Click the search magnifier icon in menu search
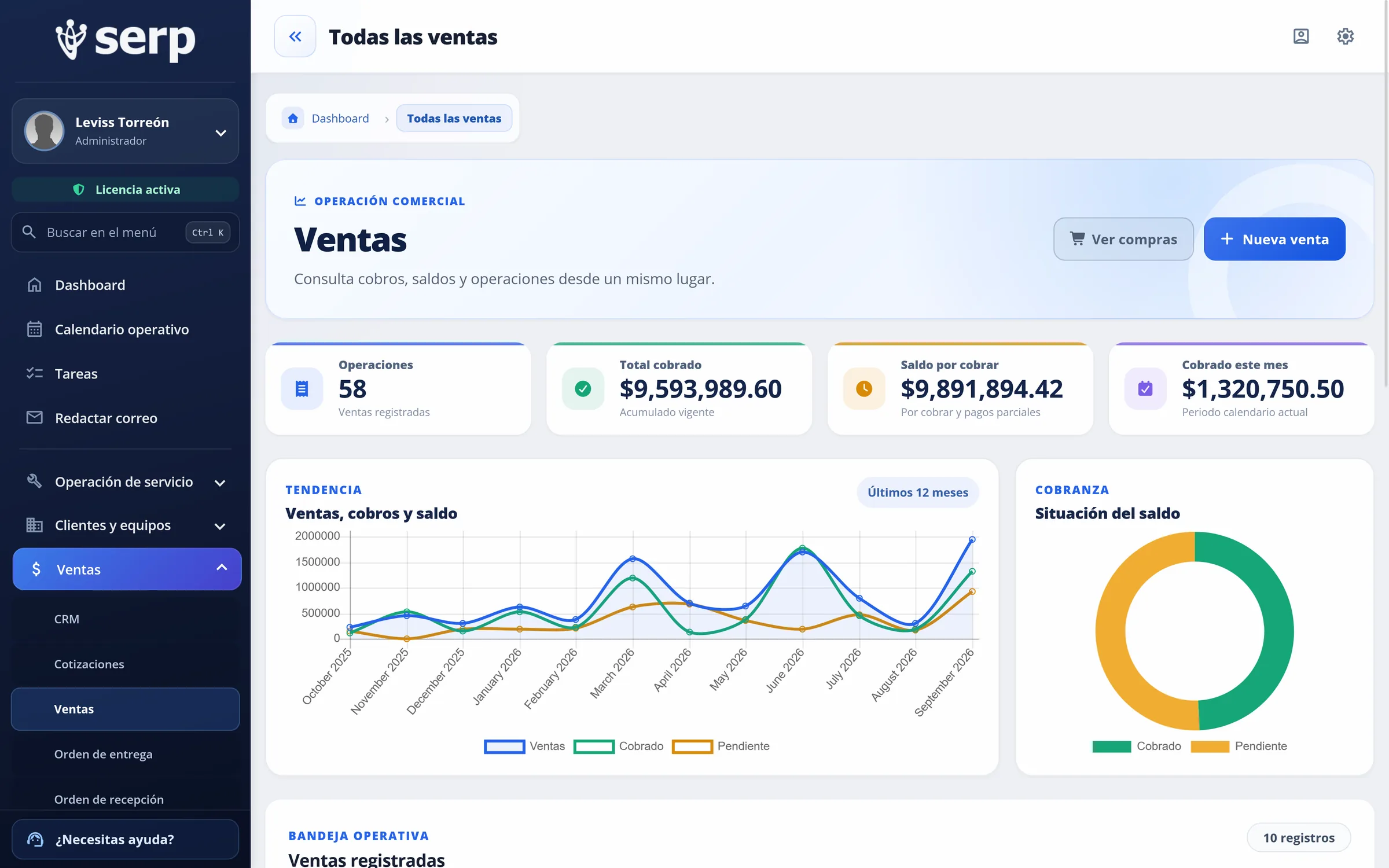Viewport: 1389px width, 868px height. coord(29,232)
